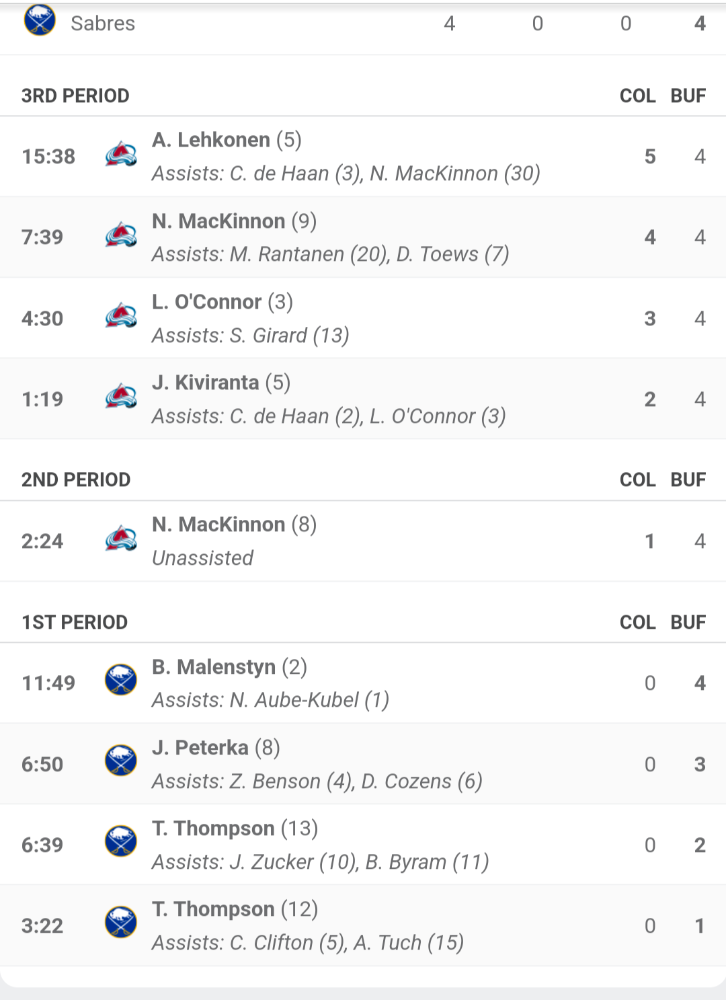Open N. MacKinnon (9) goal scorer name
The height and width of the screenshot is (1000, 726).
[218, 221]
